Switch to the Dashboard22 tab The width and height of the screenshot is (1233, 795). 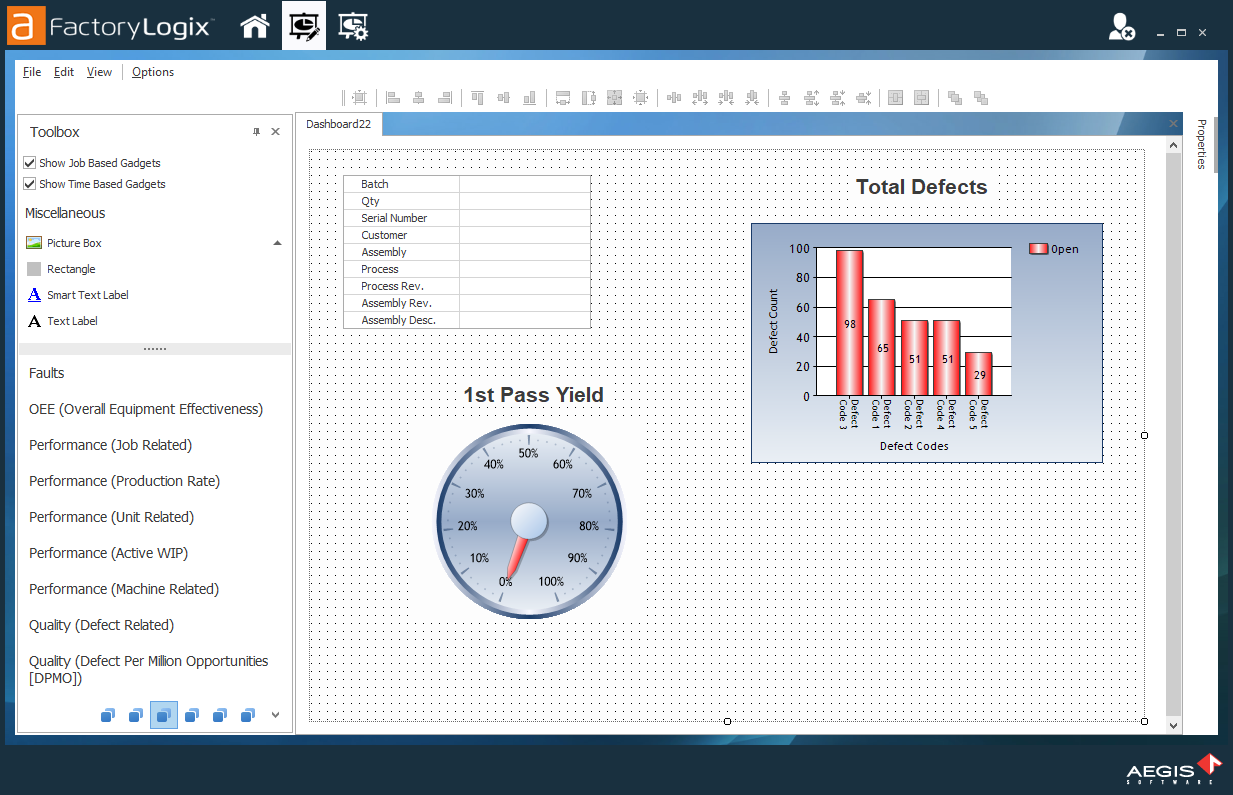pyautogui.click(x=339, y=126)
